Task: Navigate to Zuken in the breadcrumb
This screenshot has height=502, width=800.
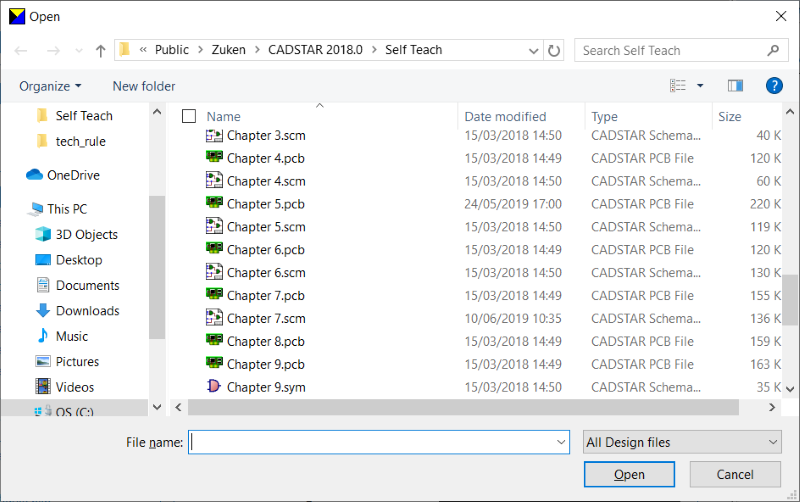Action: click(x=229, y=50)
